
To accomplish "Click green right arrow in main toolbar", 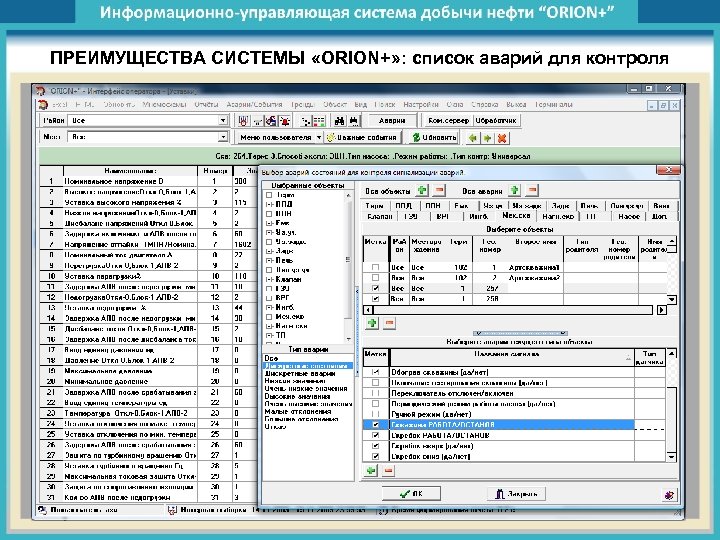I will [487, 137].
